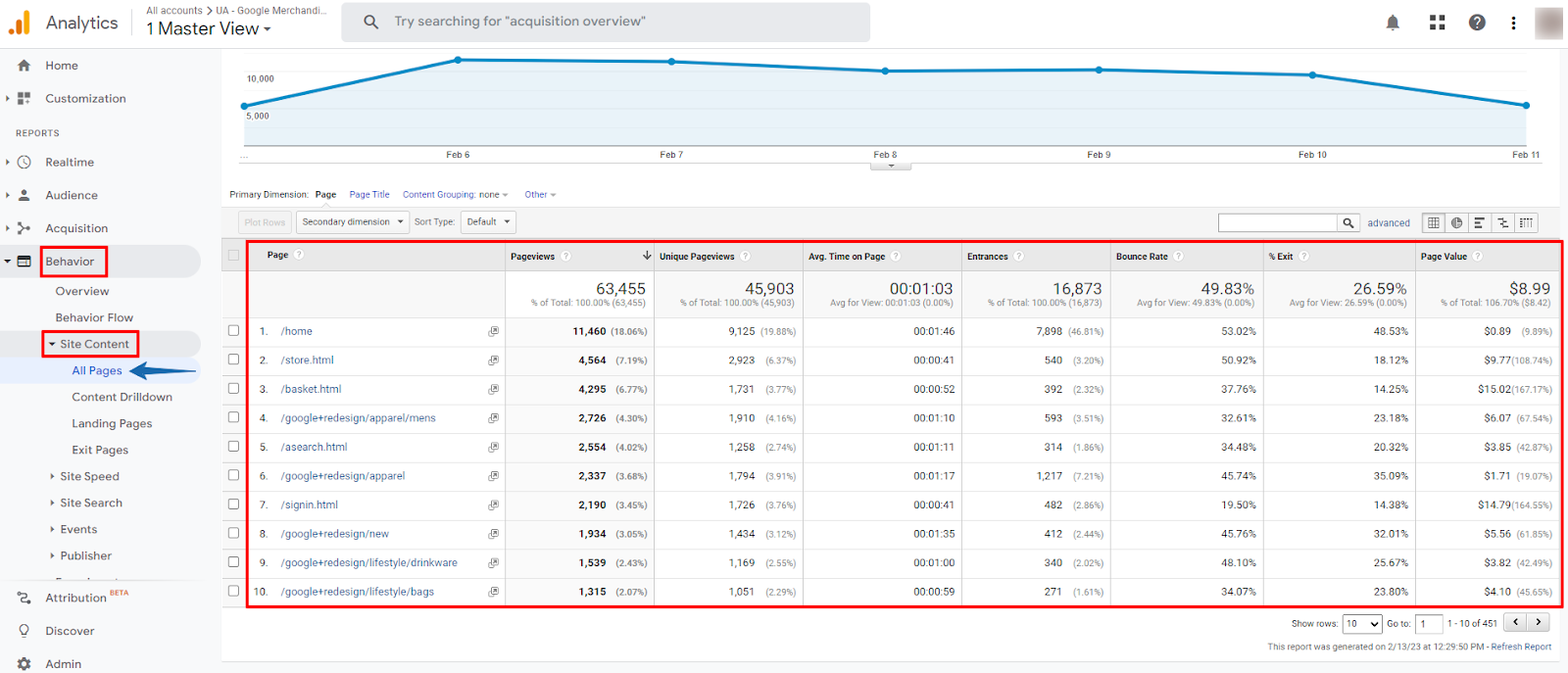Open the Secondary dimension dropdown
The image size is (1568, 673).
click(x=353, y=222)
